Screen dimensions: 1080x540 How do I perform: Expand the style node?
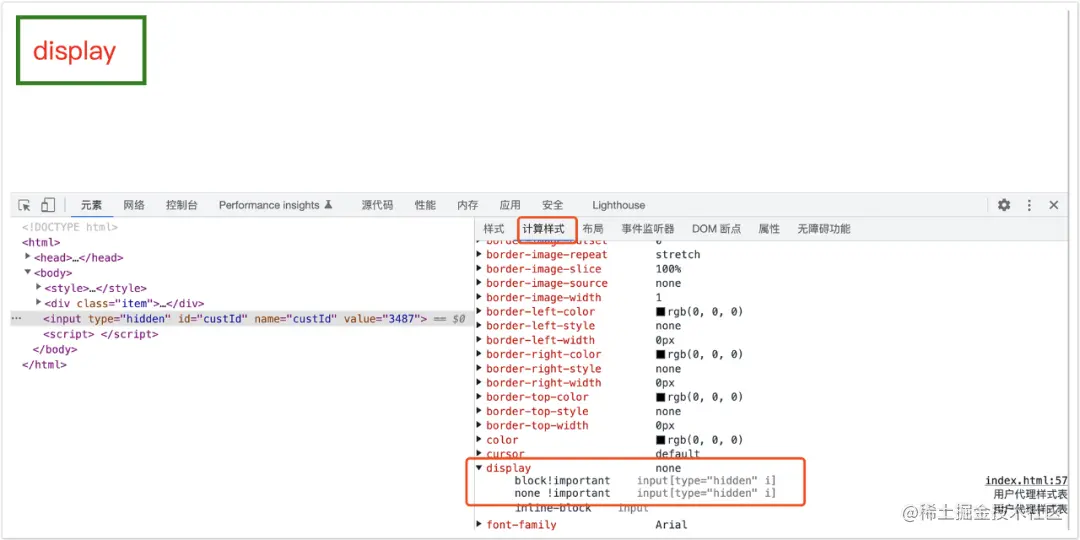click(x=39, y=287)
